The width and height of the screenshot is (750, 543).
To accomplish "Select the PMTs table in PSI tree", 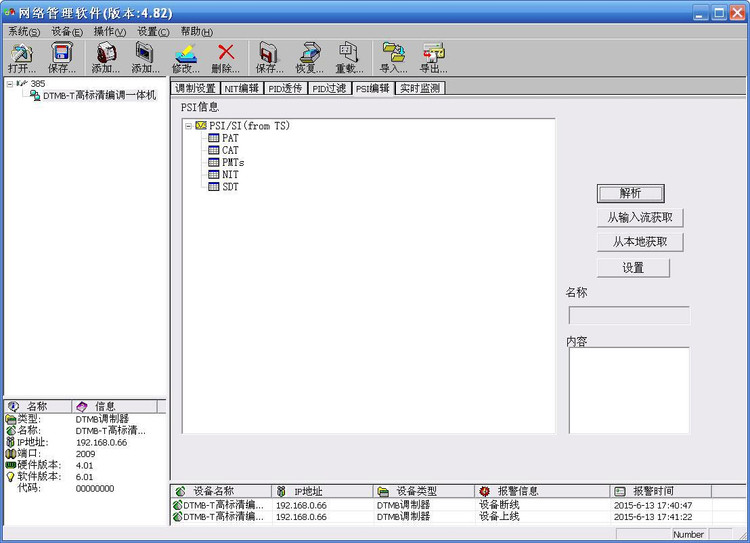I will (226, 162).
